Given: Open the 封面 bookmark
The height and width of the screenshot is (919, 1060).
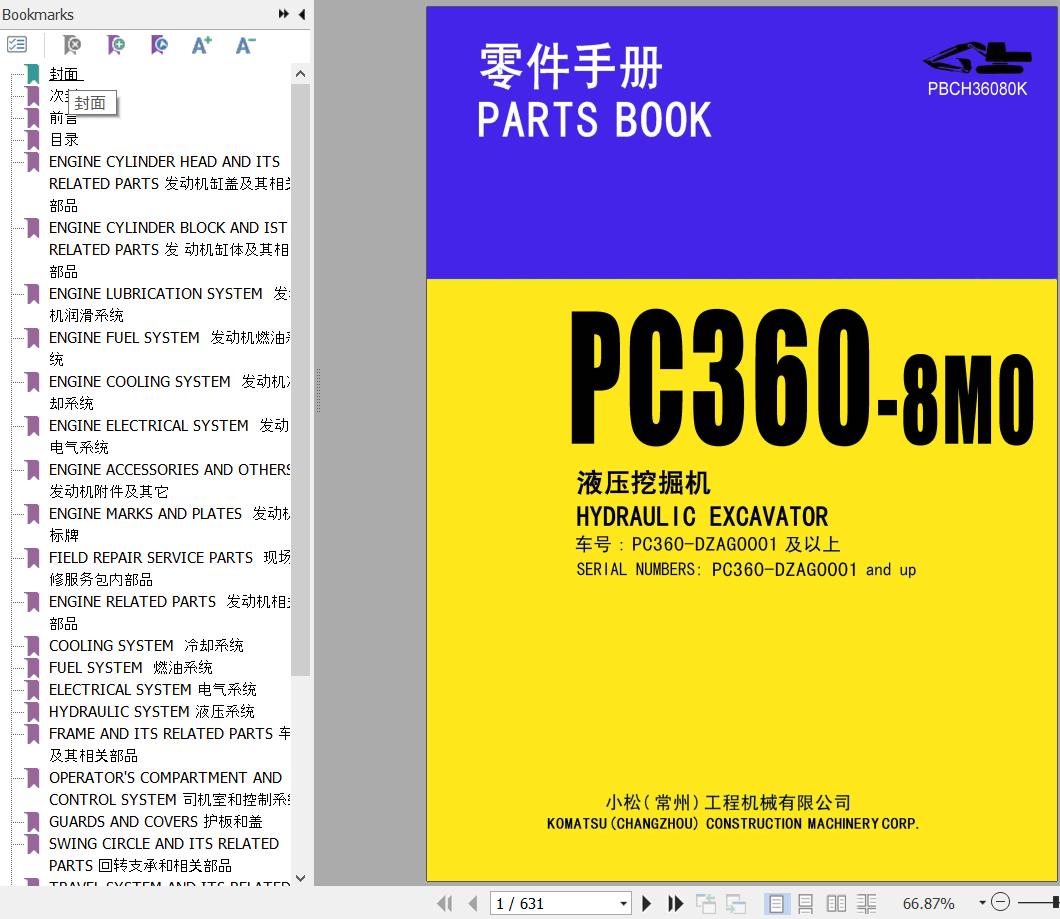Looking at the screenshot, I should (x=65, y=74).
